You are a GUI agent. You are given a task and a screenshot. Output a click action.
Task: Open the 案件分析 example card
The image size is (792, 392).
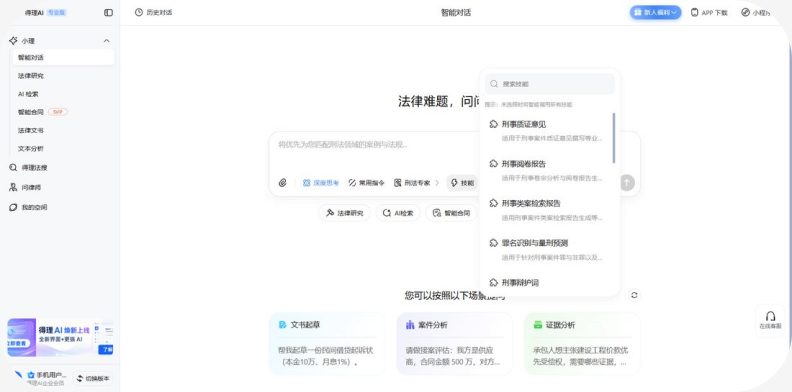(x=455, y=344)
